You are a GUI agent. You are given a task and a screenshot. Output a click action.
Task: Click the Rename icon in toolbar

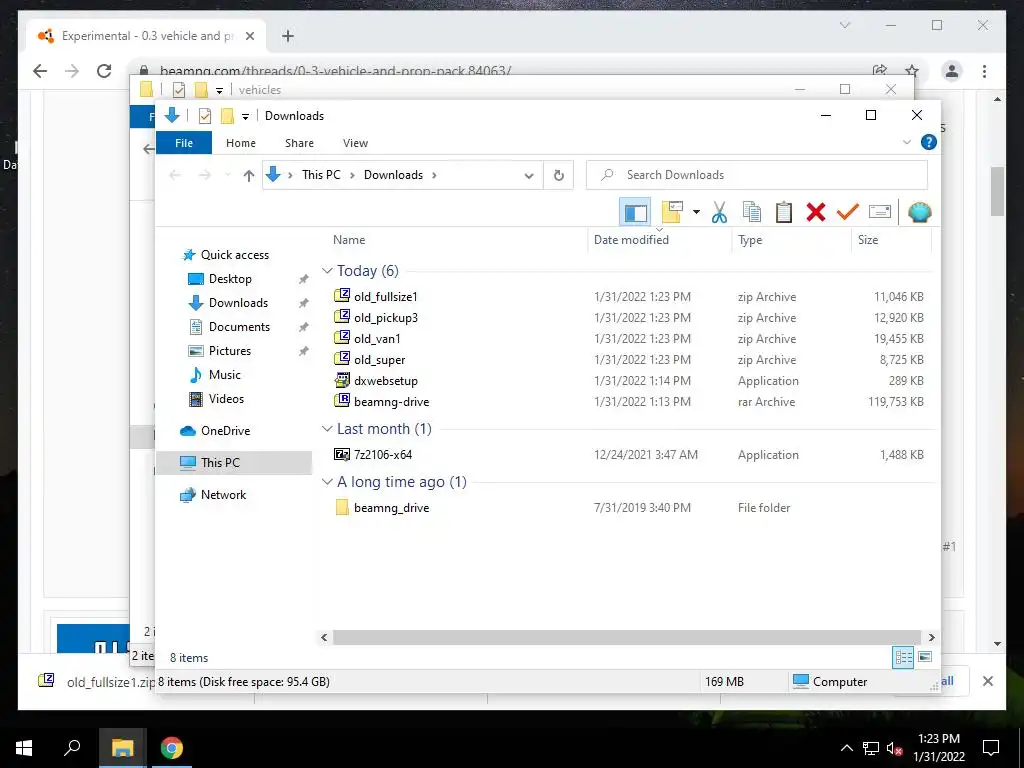(880, 212)
